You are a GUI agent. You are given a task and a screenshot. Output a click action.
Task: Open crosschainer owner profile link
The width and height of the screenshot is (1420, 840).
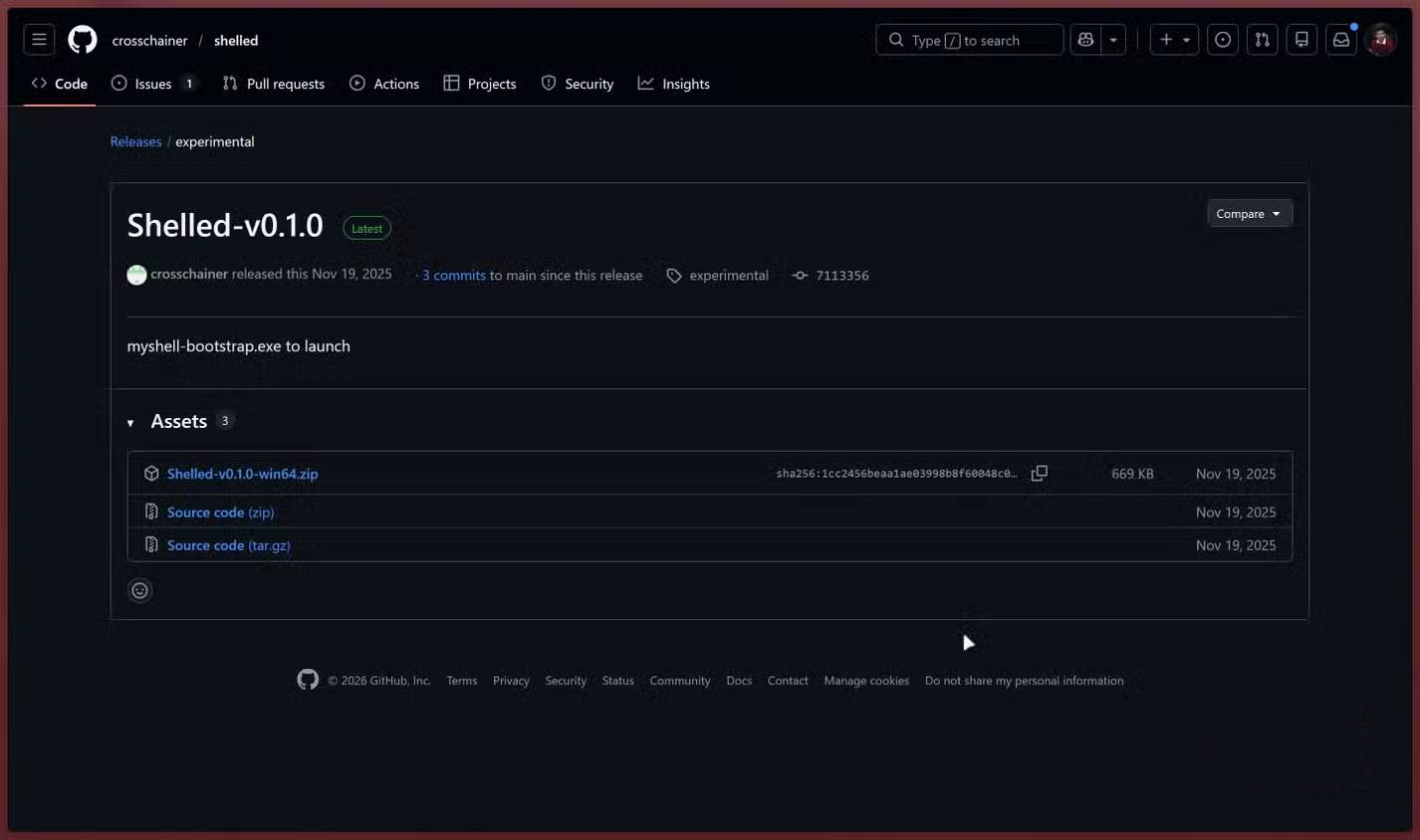click(149, 41)
